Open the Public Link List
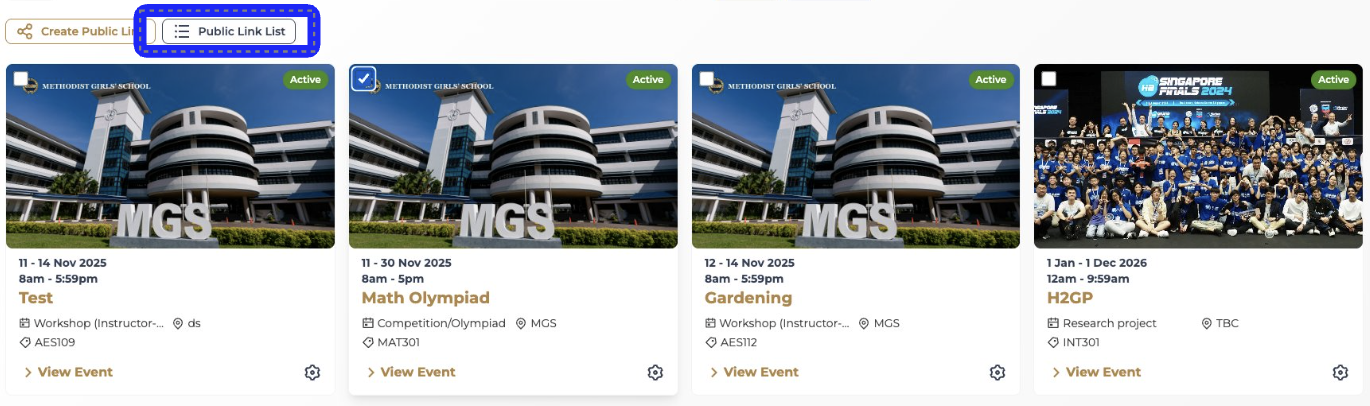1370x406 pixels. point(229,32)
